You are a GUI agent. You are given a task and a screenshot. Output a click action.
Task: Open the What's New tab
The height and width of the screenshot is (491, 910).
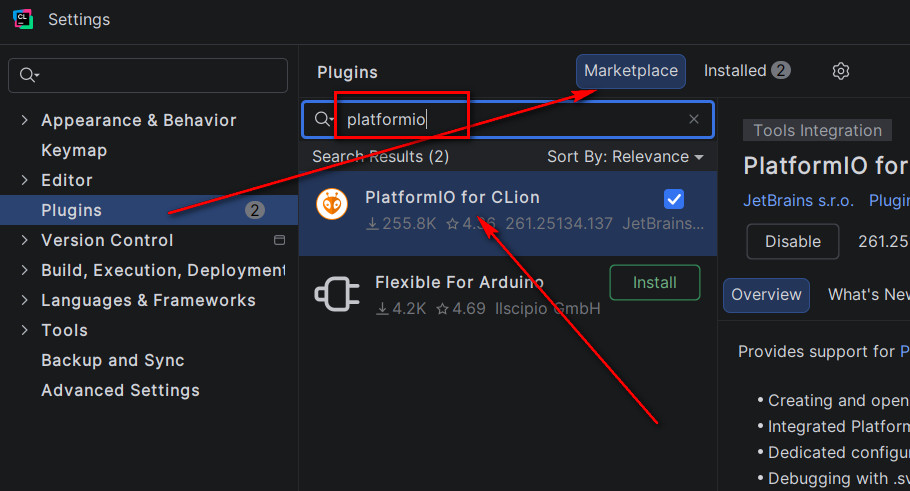(x=868, y=295)
